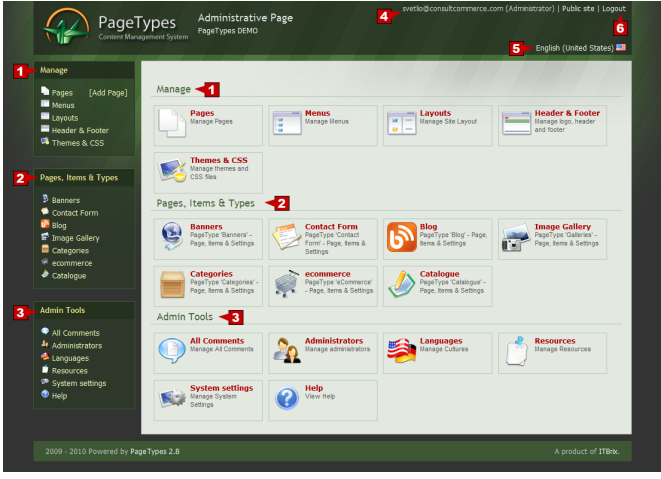Click the Administrators tile title
Image resolution: width=661 pixels, height=479 pixels.
(x=334, y=341)
